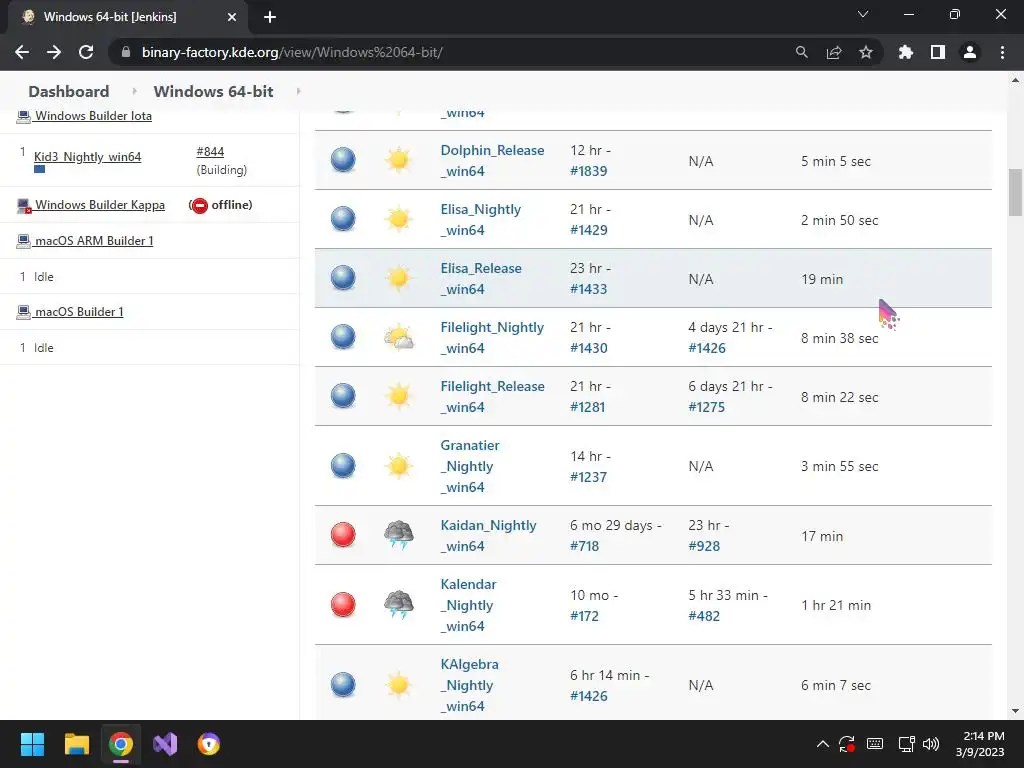
Task: Open File Explorer from the taskbar
Action: click(x=76, y=744)
